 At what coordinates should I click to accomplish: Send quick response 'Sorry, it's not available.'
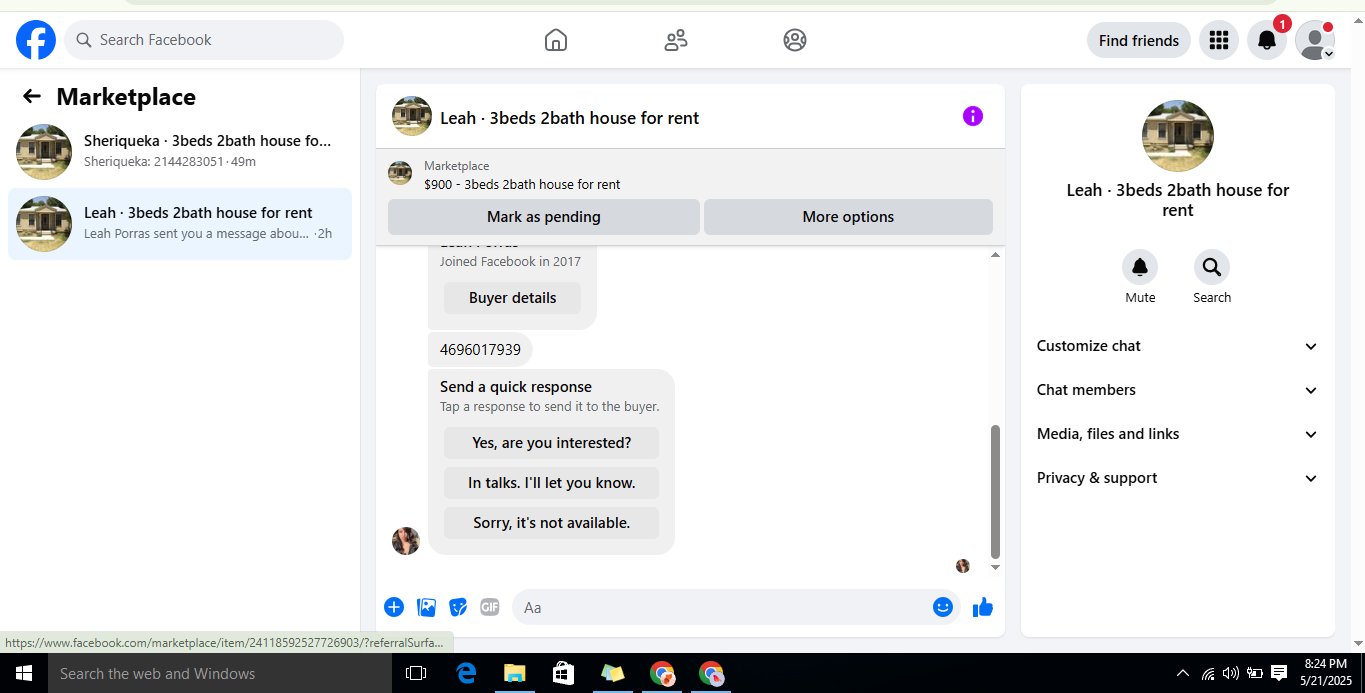pos(551,523)
